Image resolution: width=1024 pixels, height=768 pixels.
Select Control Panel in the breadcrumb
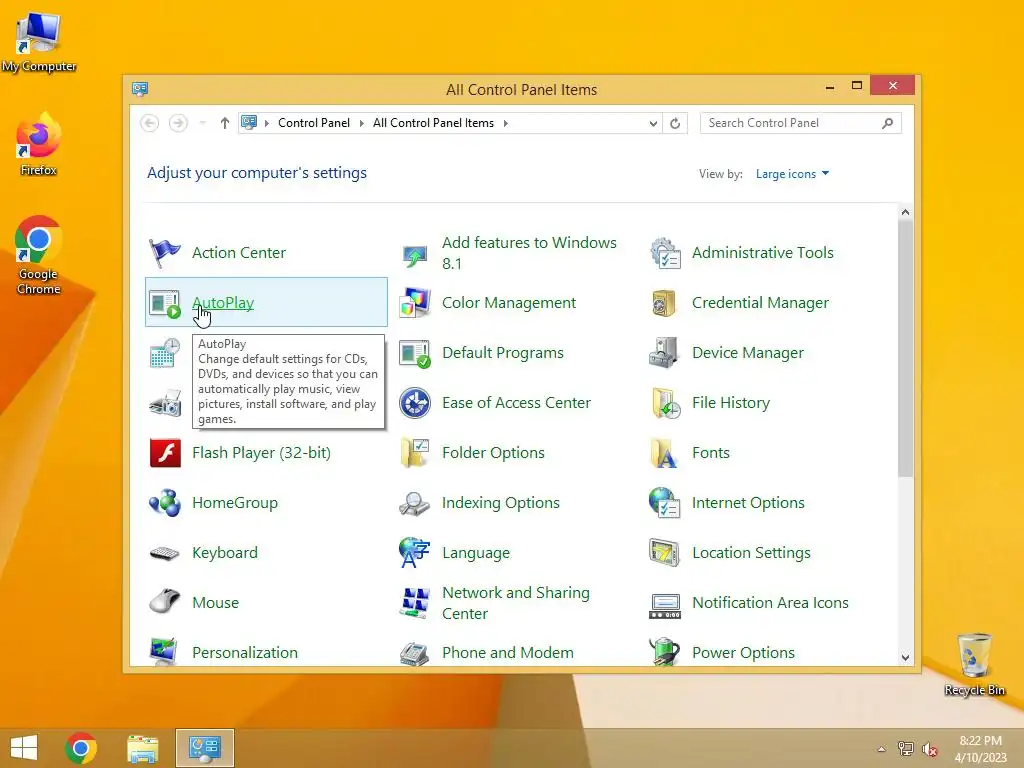pyautogui.click(x=314, y=123)
